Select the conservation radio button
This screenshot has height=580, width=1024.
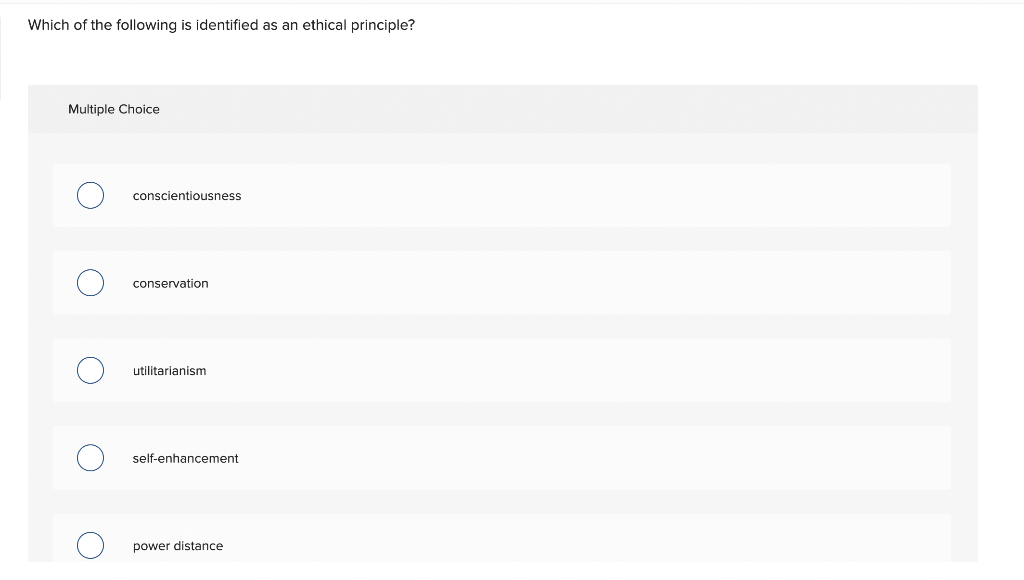pos(90,283)
